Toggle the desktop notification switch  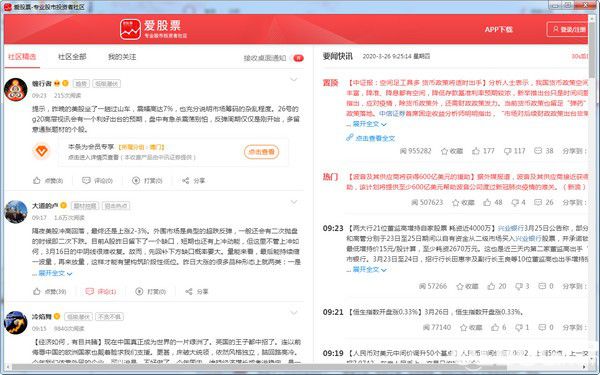[x=298, y=58]
